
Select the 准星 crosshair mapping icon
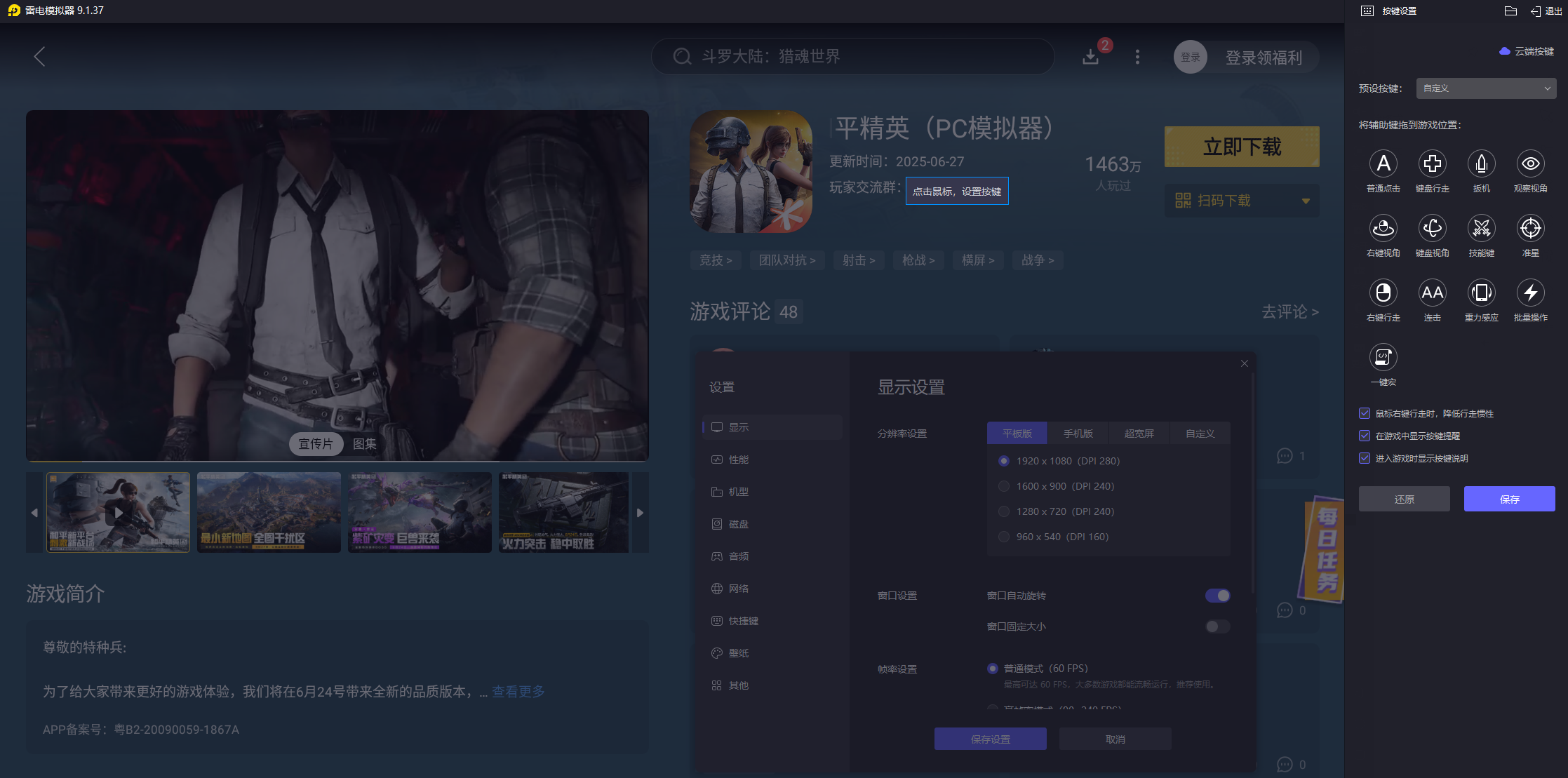[1531, 229]
